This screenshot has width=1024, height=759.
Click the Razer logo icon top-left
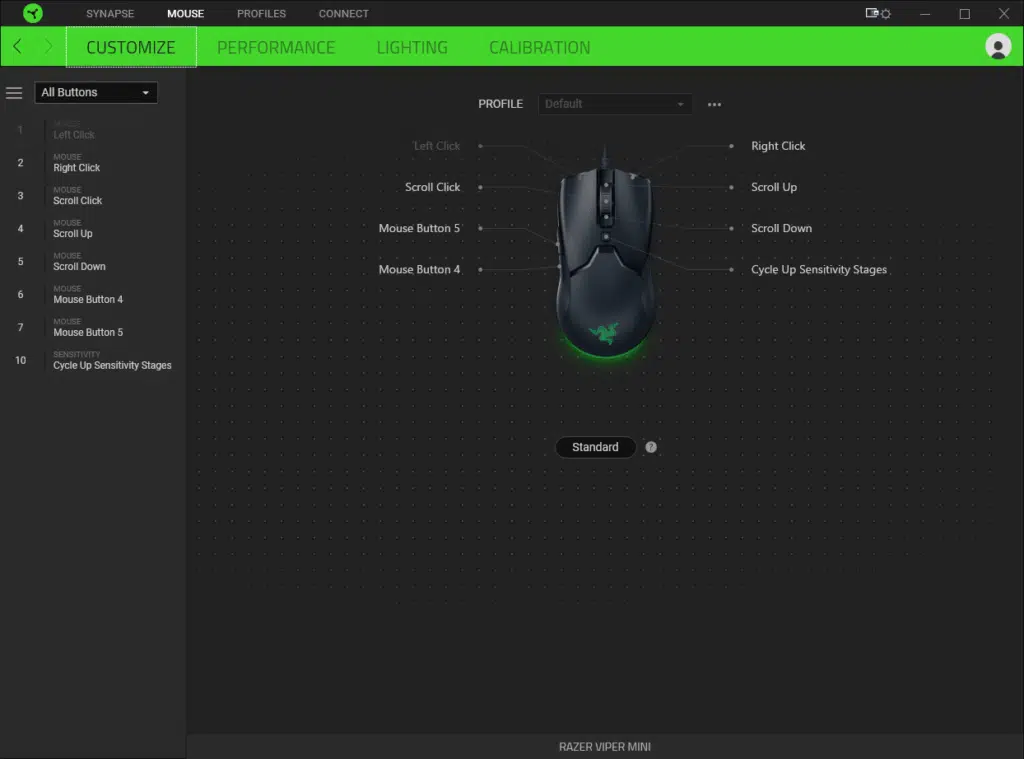click(x=31, y=13)
